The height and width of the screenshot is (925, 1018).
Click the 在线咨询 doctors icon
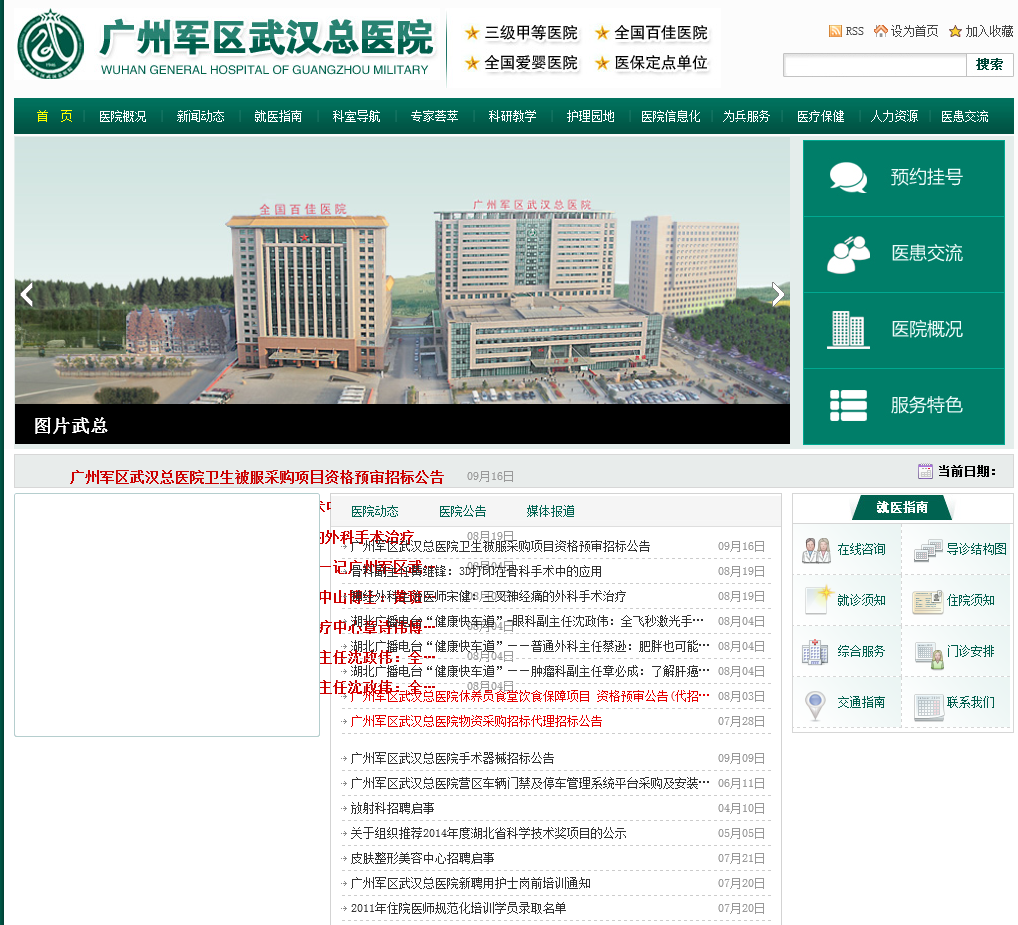[x=816, y=550]
